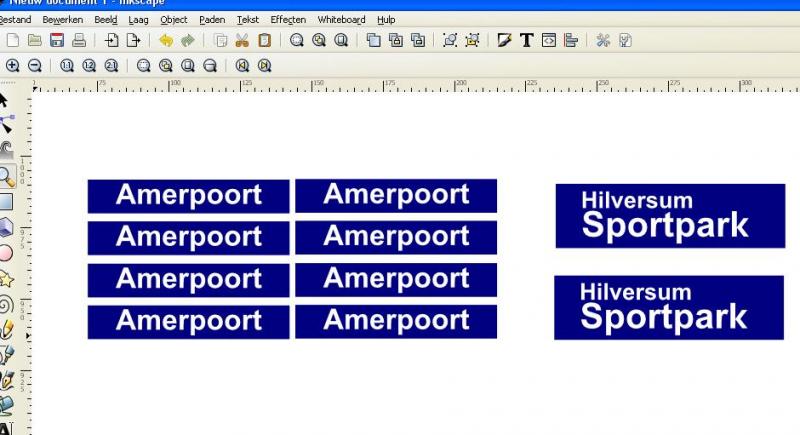
Task: Select the Node edit tool
Action: (7, 124)
